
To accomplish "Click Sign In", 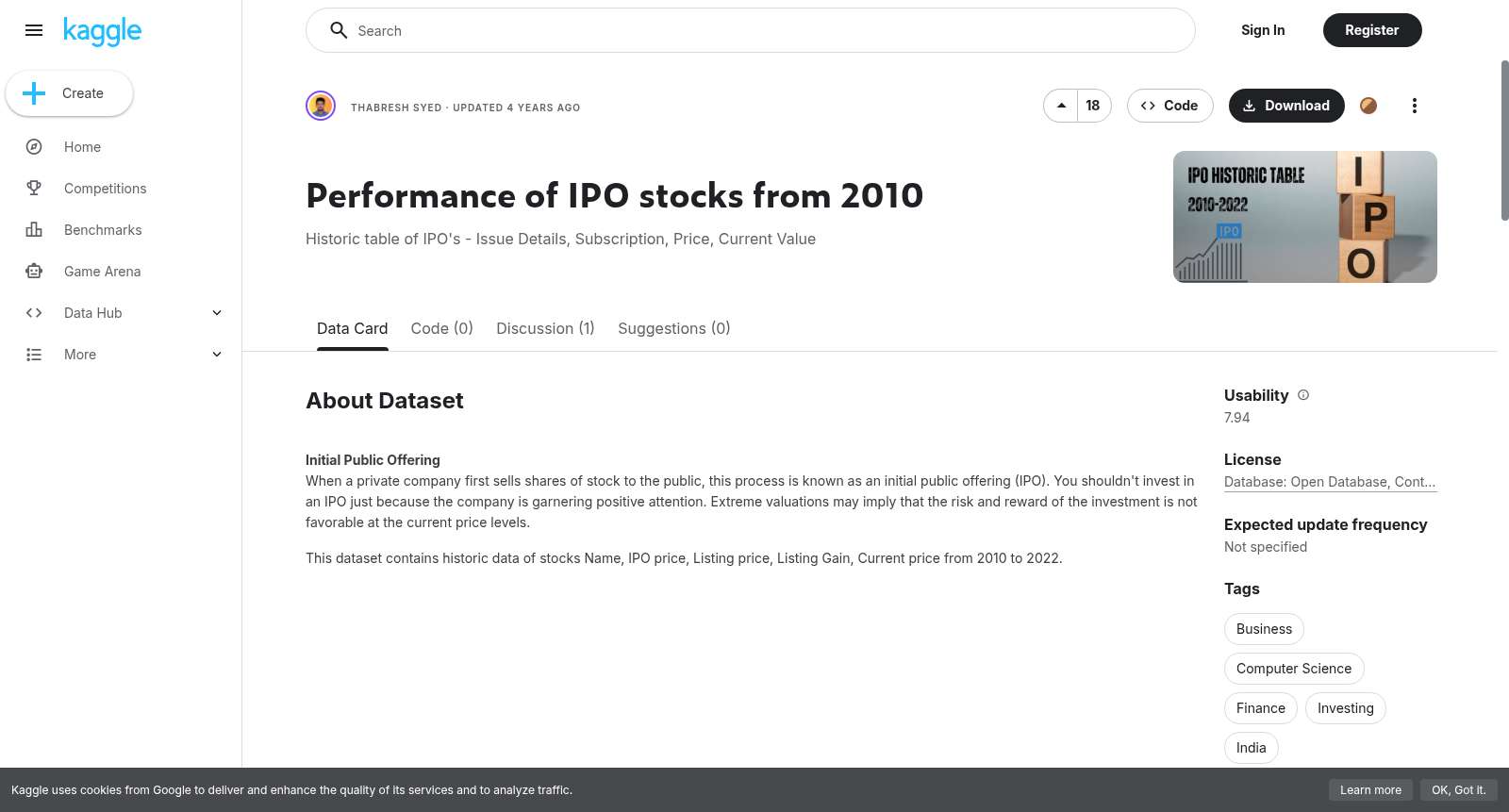I will 1263,30.
